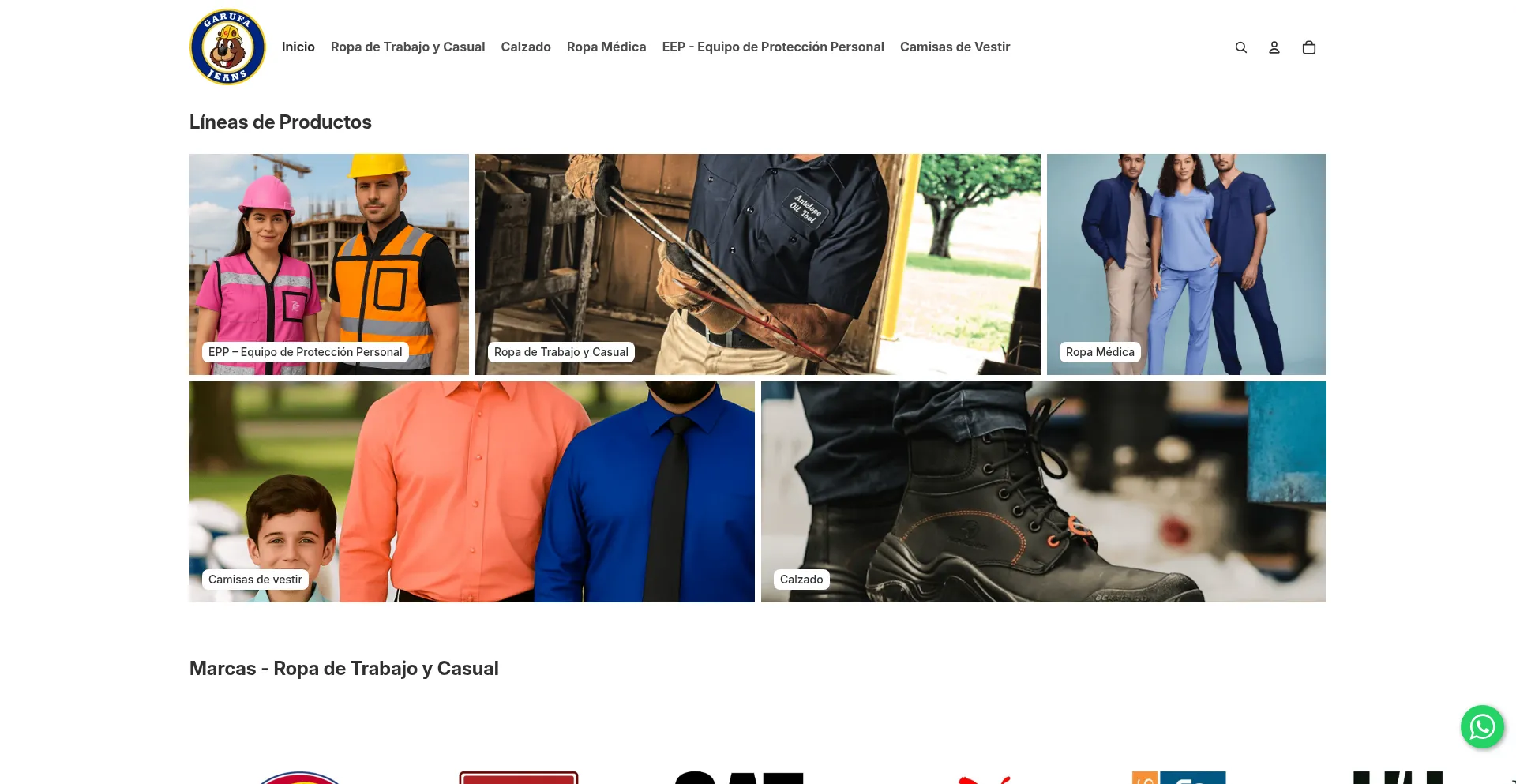Open Ropa de Trabajo y Casual menu
The image size is (1516, 784).
(x=407, y=47)
